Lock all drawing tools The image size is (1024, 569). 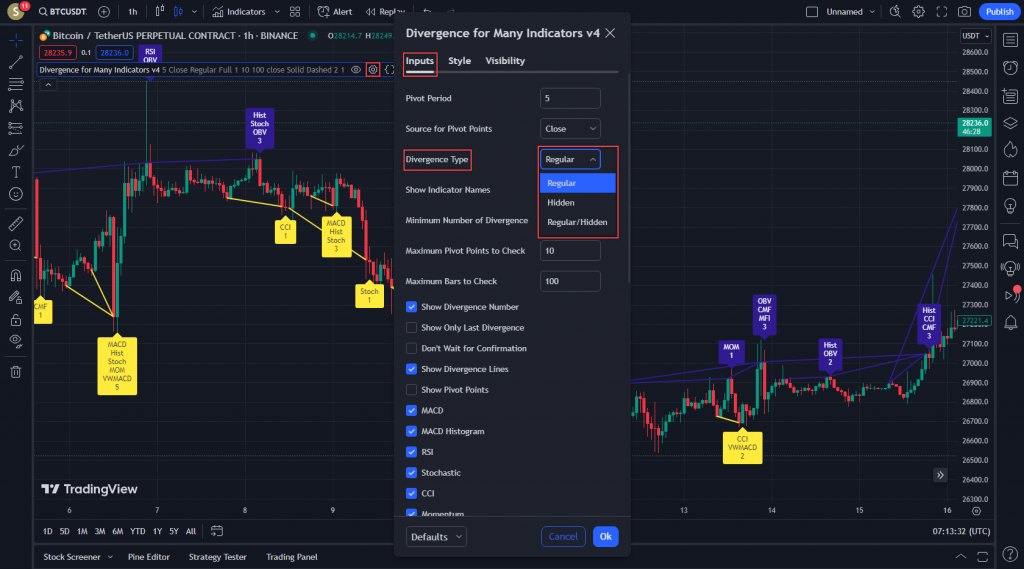(16, 319)
